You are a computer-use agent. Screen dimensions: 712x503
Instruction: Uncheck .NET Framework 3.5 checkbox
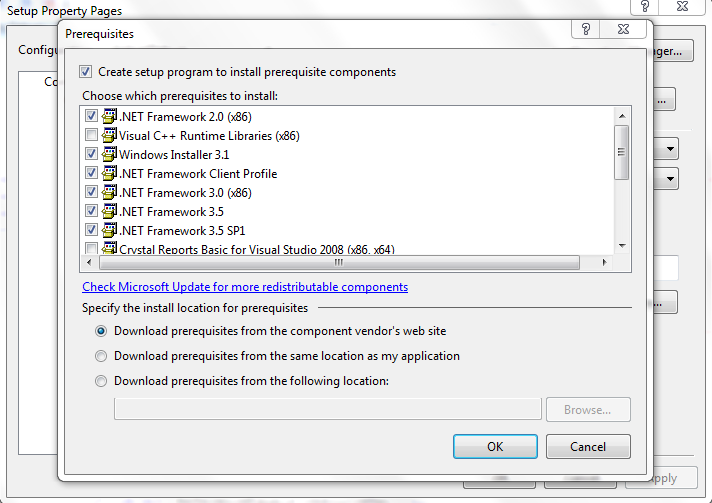tap(91, 212)
